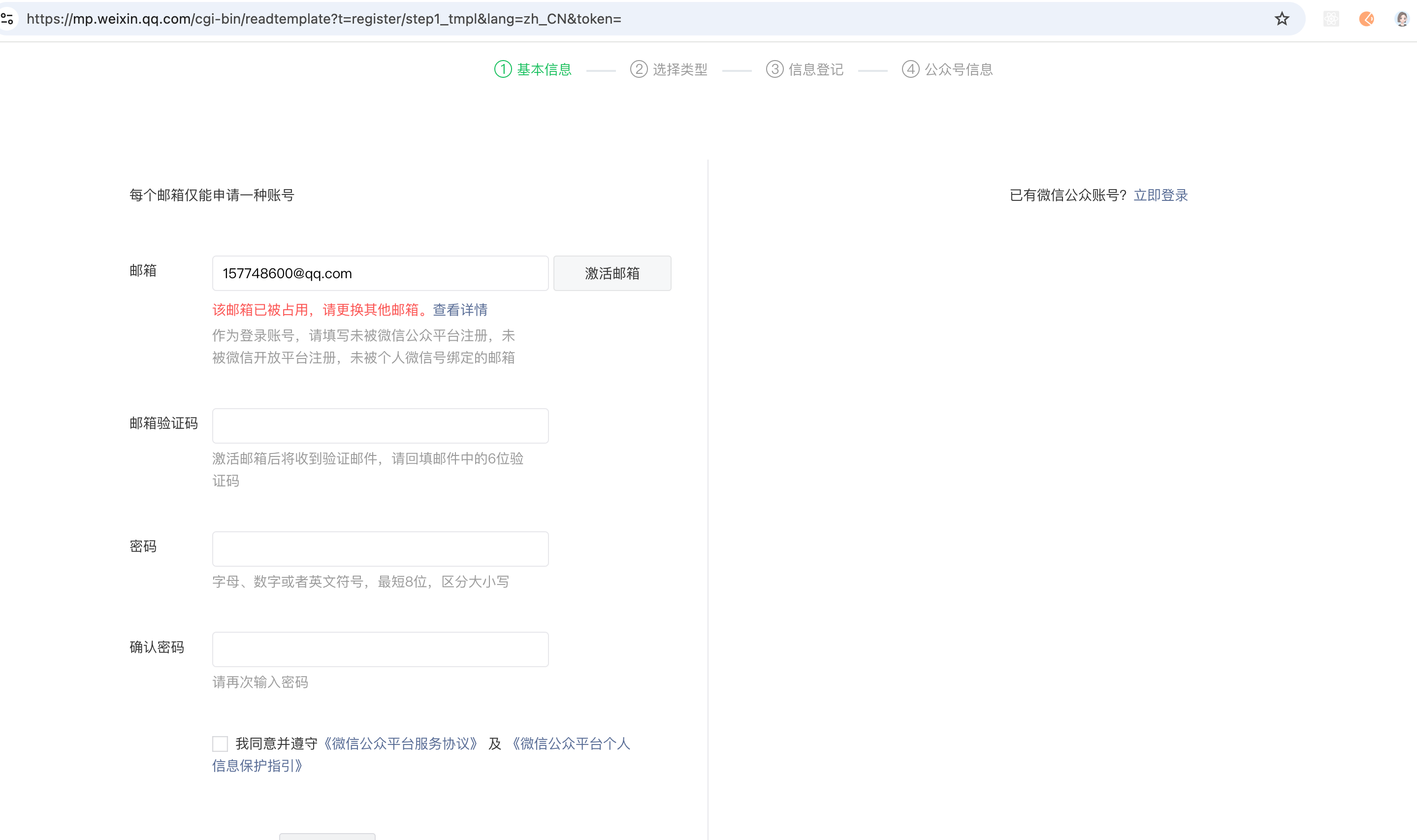
Task: Click the 邮箱验证码 input field
Action: [x=380, y=425]
